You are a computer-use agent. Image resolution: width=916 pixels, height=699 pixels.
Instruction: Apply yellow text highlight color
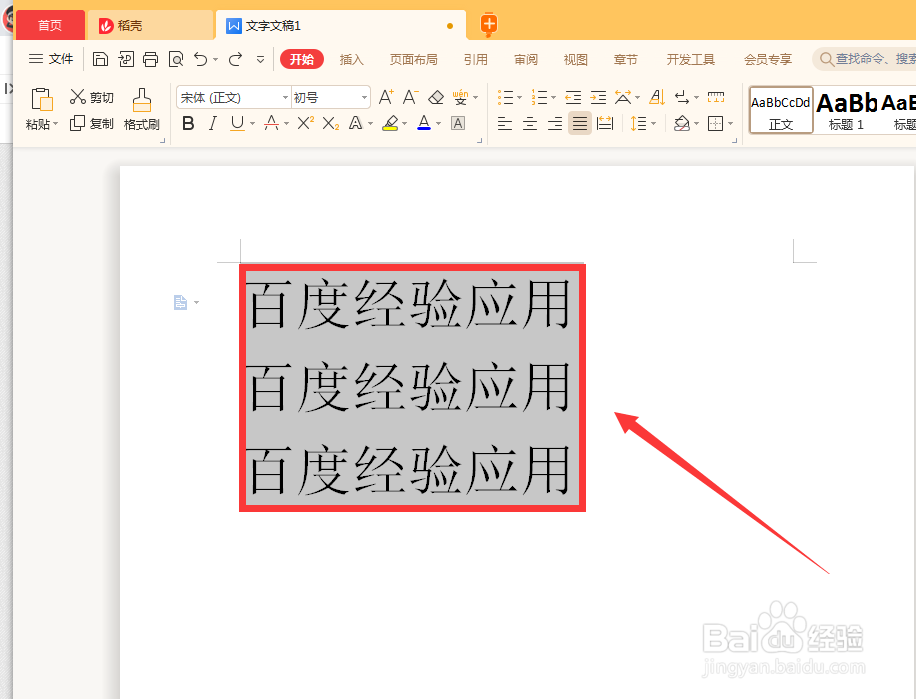point(390,123)
